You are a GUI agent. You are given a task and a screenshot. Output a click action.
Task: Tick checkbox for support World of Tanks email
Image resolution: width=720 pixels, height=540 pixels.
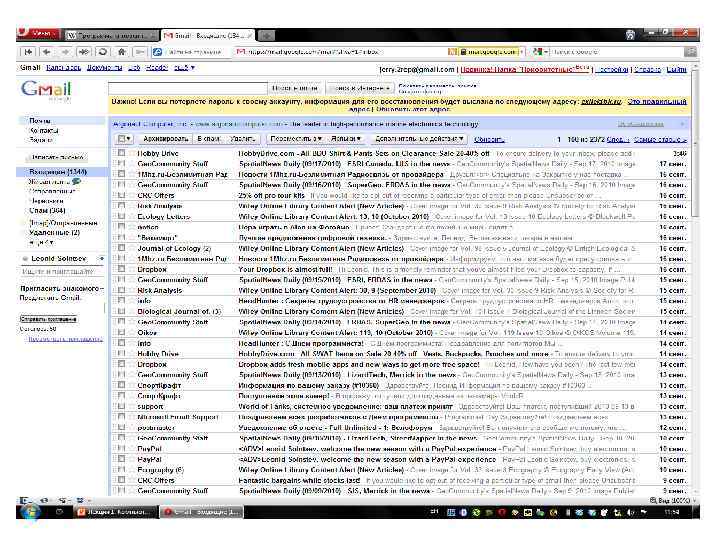tap(121, 406)
